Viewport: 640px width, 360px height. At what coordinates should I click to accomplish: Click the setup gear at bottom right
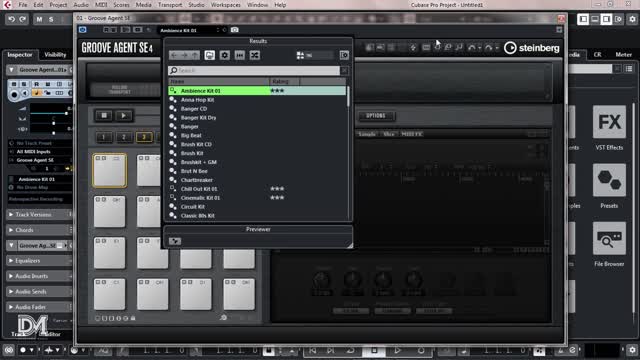(632, 350)
